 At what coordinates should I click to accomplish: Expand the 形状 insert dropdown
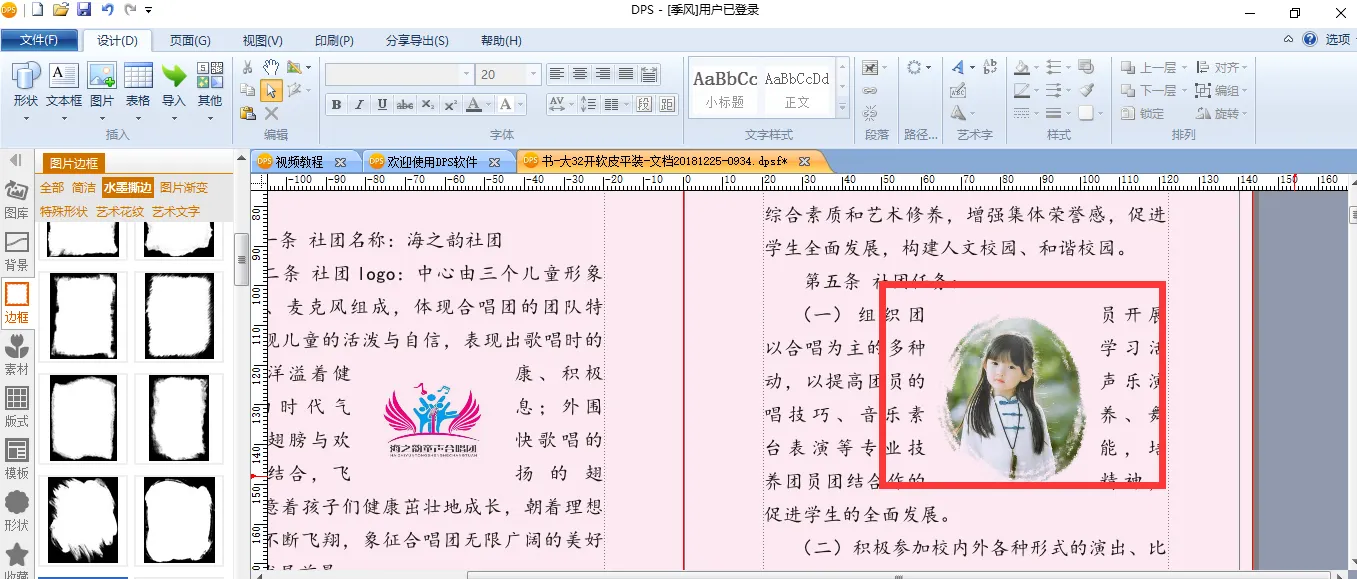pos(26,118)
